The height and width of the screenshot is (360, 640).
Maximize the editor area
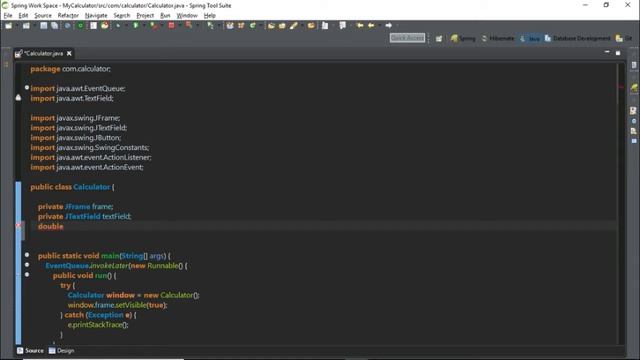pyautogui.click(x=618, y=53)
